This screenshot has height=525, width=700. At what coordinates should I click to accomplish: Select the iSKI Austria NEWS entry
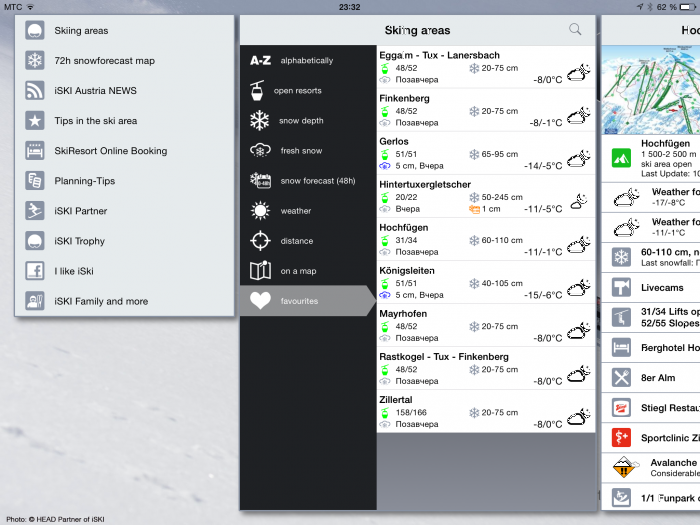pos(125,90)
